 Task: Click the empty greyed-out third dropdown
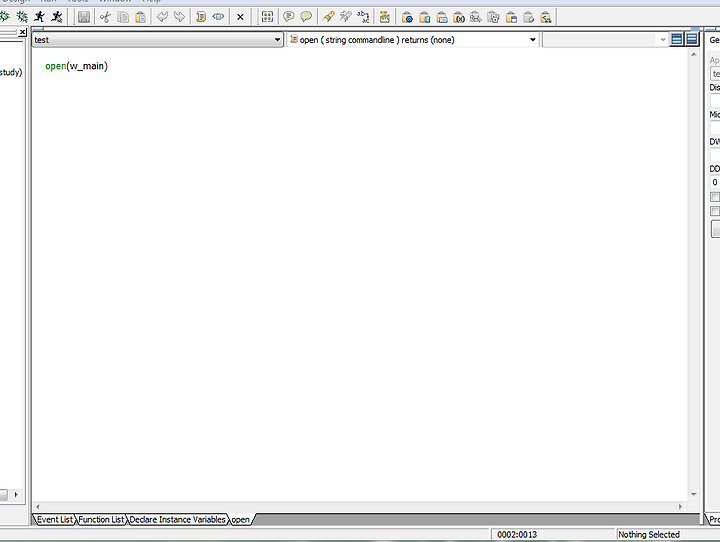605,40
